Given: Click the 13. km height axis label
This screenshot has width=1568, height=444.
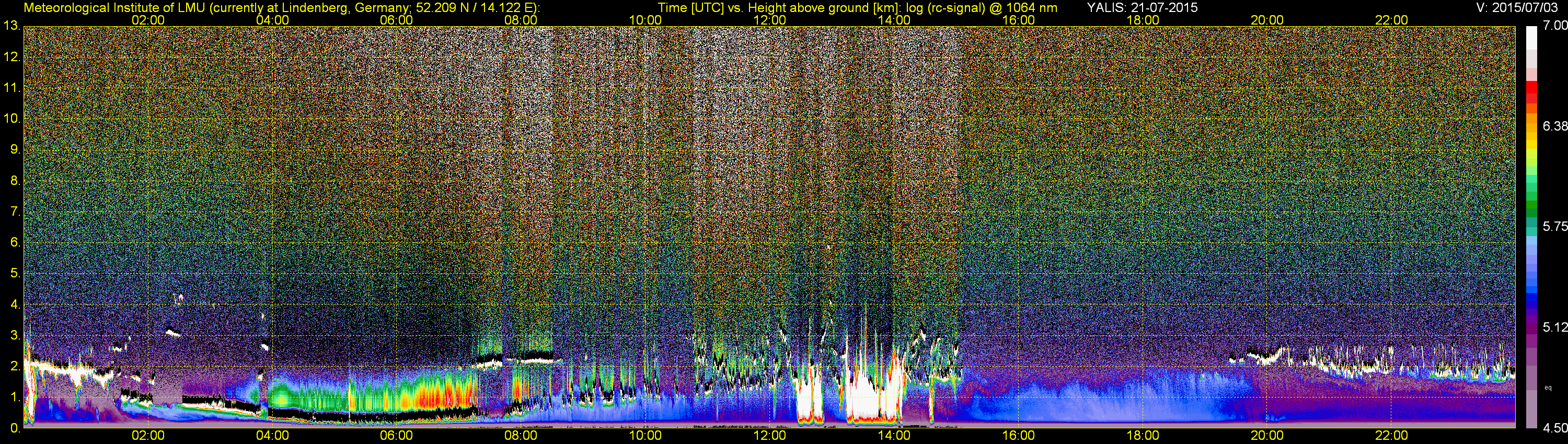Looking at the screenshot, I should point(12,26).
